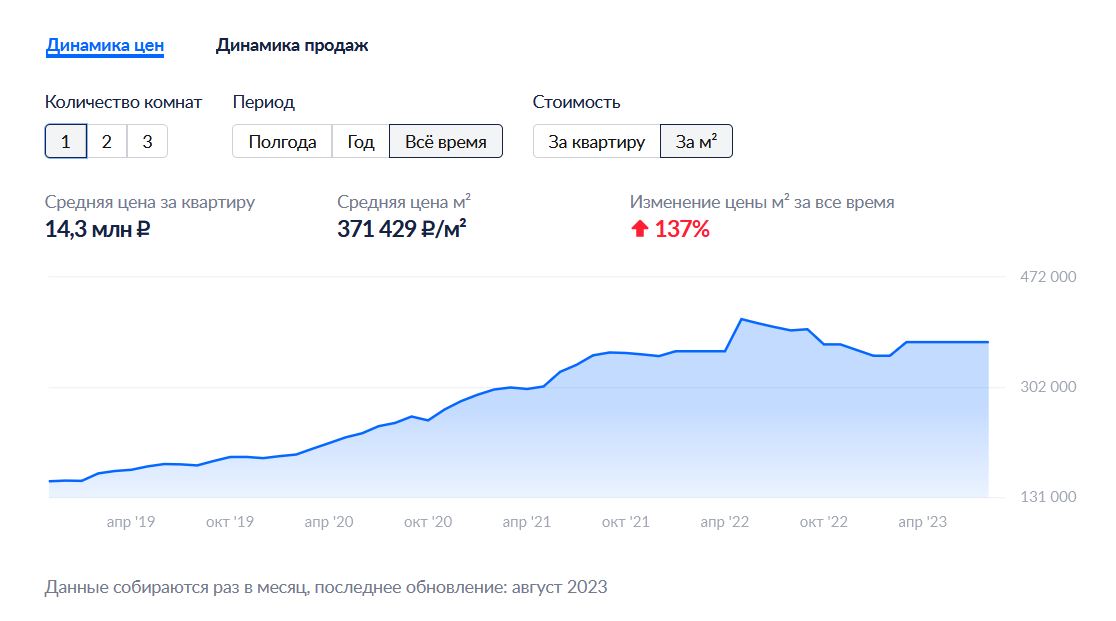Switch to the Динамика продаж tab
The height and width of the screenshot is (621, 1116).
click(292, 46)
